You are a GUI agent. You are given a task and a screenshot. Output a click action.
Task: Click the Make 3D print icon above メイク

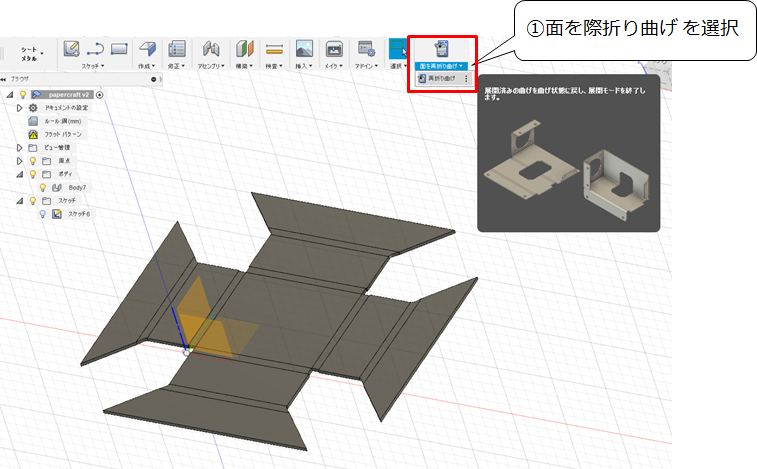334,49
